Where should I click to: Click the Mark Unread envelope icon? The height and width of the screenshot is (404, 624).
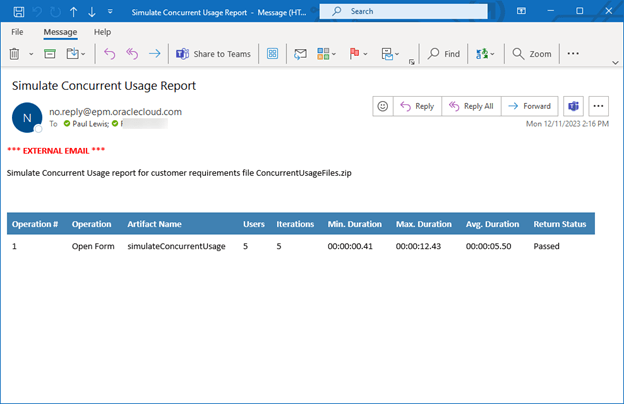tap(299, 53)
